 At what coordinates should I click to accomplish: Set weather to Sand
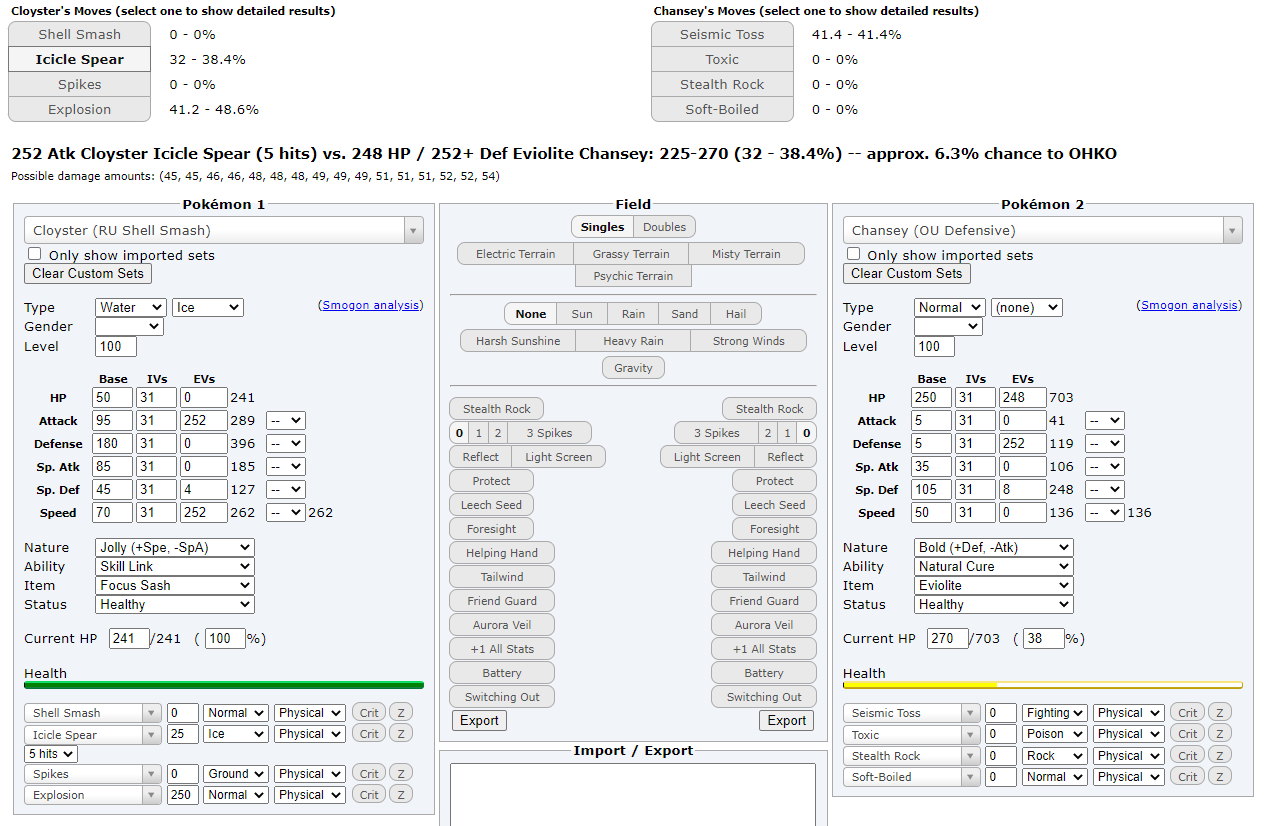pyautogui.click(x=685, y=314)
